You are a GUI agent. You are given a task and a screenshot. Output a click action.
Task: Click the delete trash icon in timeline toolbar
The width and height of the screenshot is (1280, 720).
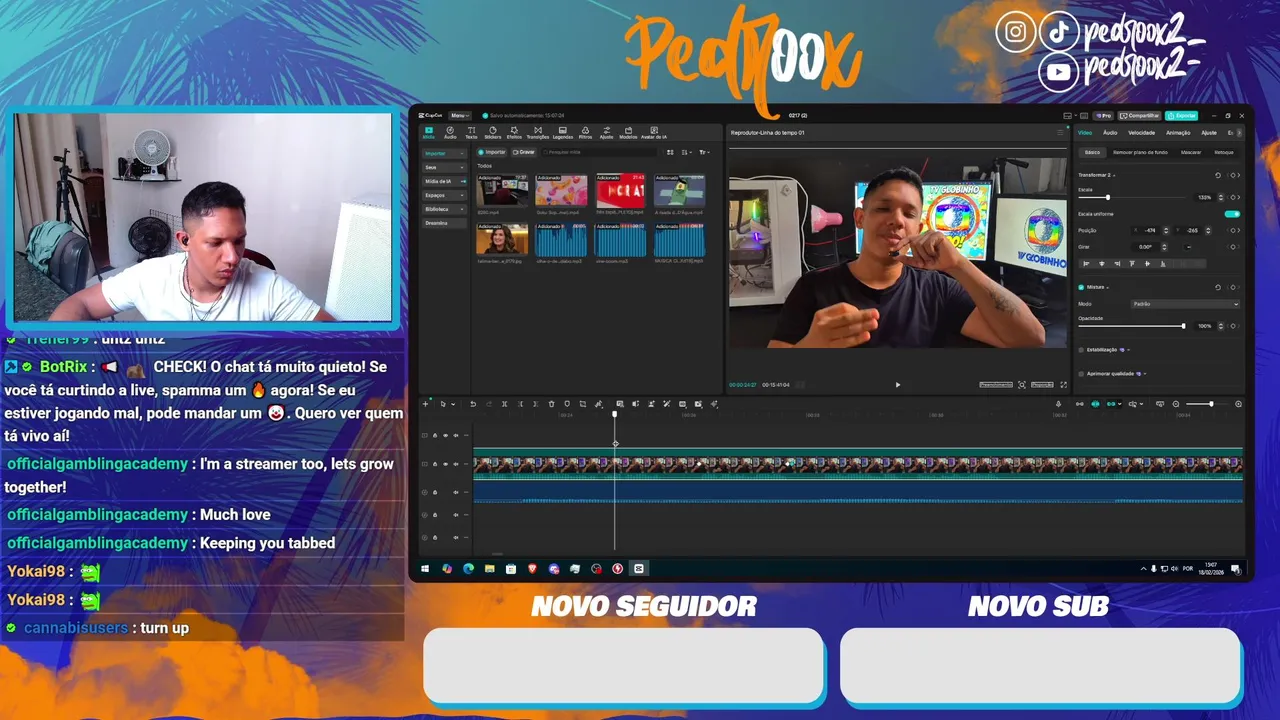click(552, 404)
